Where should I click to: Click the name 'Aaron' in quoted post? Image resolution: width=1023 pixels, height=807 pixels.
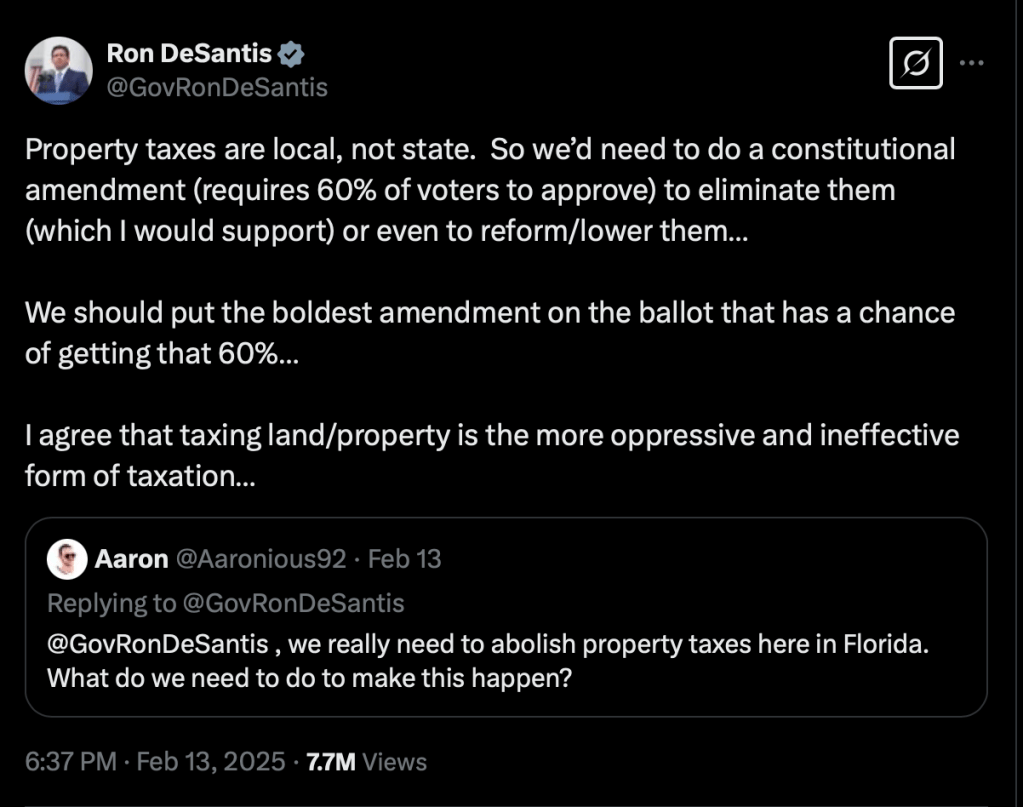131,559
